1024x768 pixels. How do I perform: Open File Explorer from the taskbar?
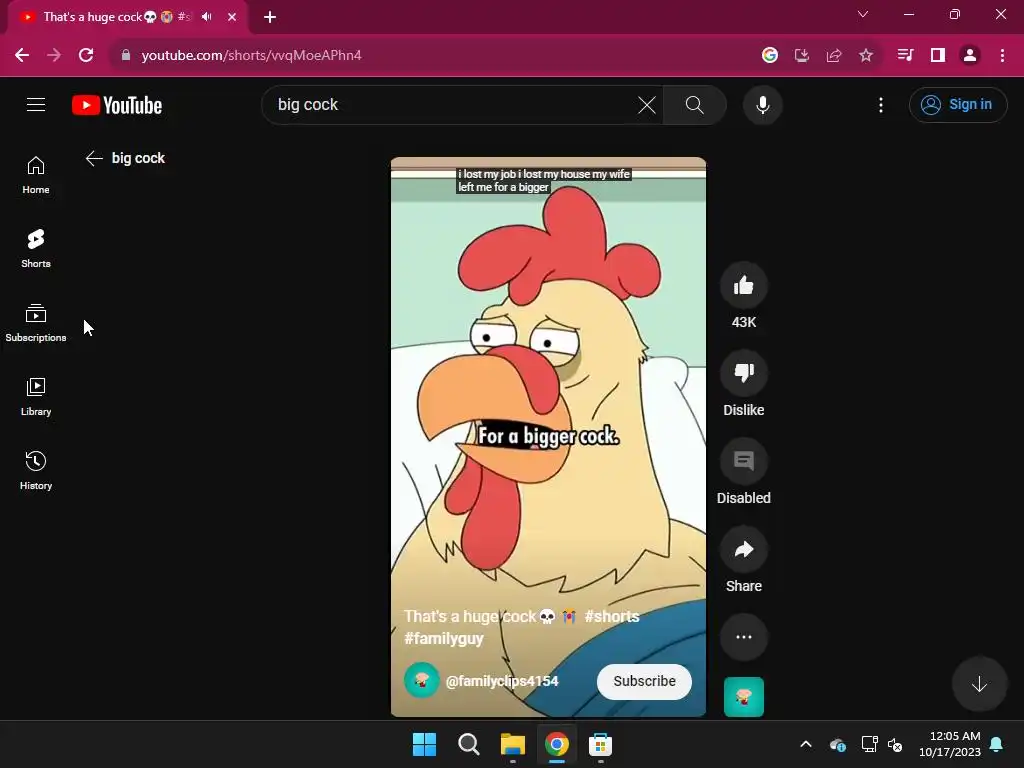coord(513,744)
